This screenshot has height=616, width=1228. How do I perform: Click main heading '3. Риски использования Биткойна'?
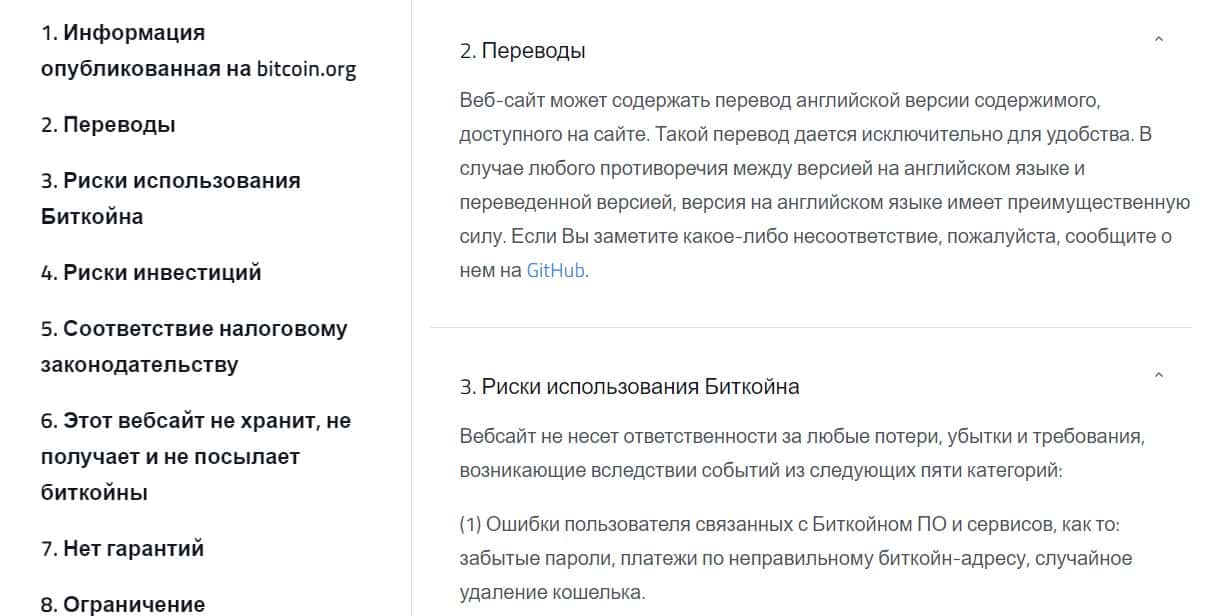point(629,386)
